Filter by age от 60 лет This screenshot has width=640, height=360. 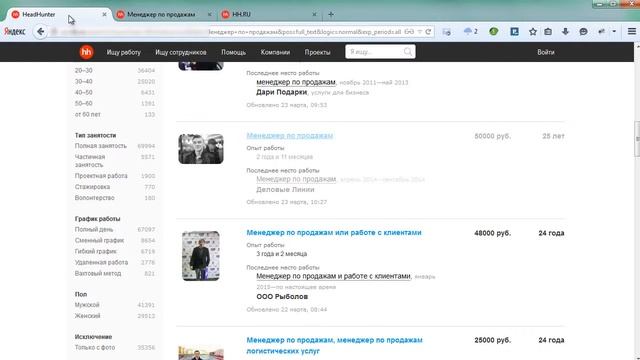pyautogui.click(x=88, y=115)
